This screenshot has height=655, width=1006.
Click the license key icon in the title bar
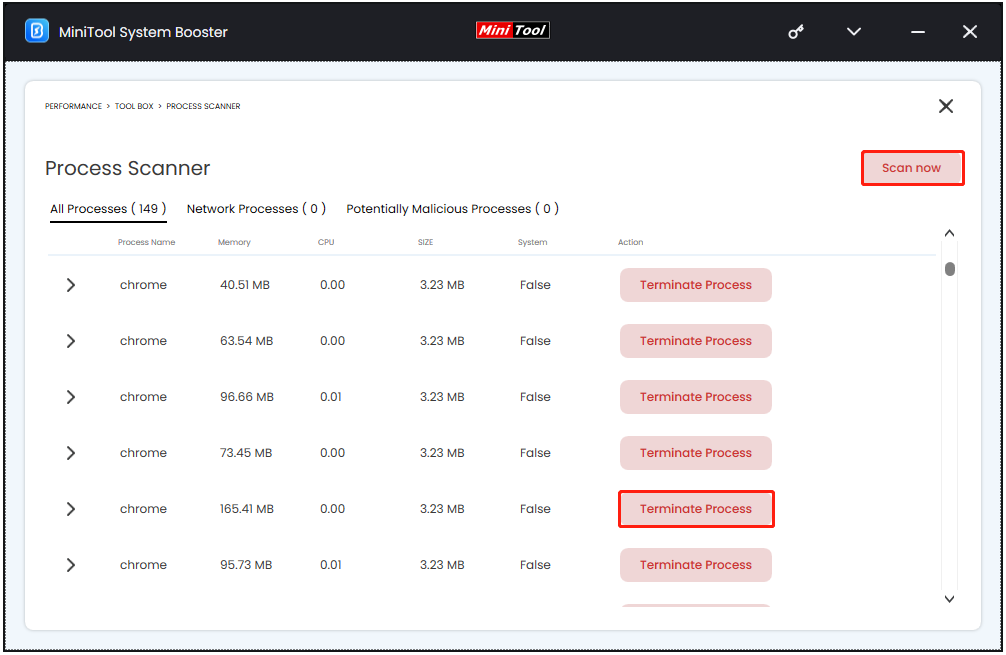pyautogui.click(x=795, y=31)
